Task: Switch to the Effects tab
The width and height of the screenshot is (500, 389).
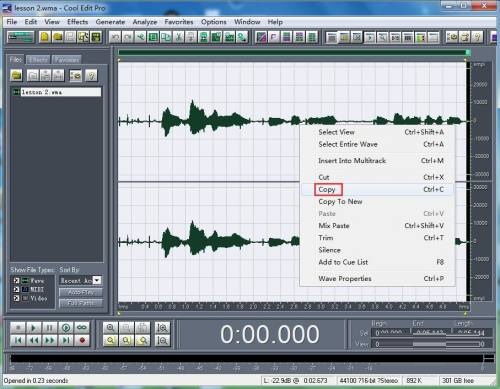Action: 38,60
